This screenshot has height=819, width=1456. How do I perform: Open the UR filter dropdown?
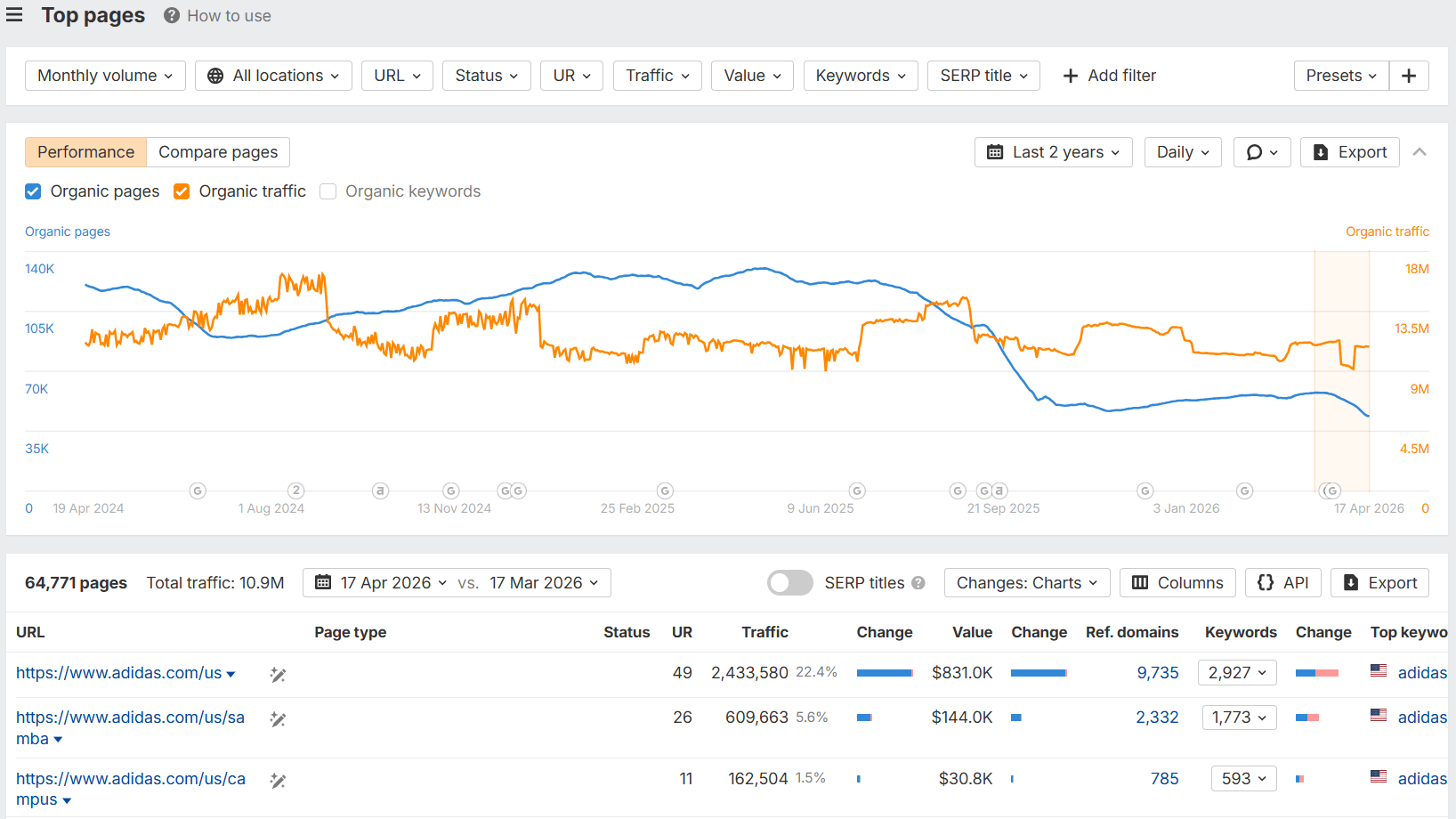coord(572,76)
